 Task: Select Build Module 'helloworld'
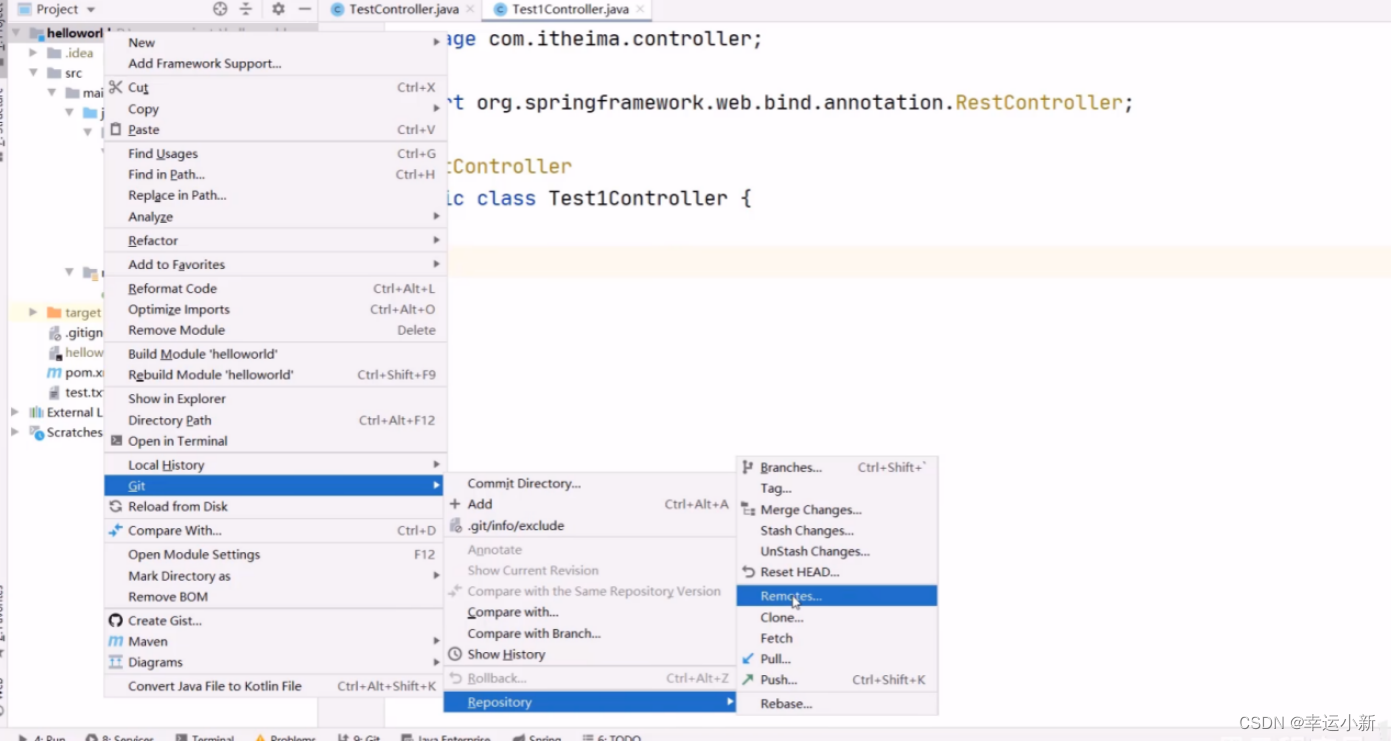click(275, 353)
